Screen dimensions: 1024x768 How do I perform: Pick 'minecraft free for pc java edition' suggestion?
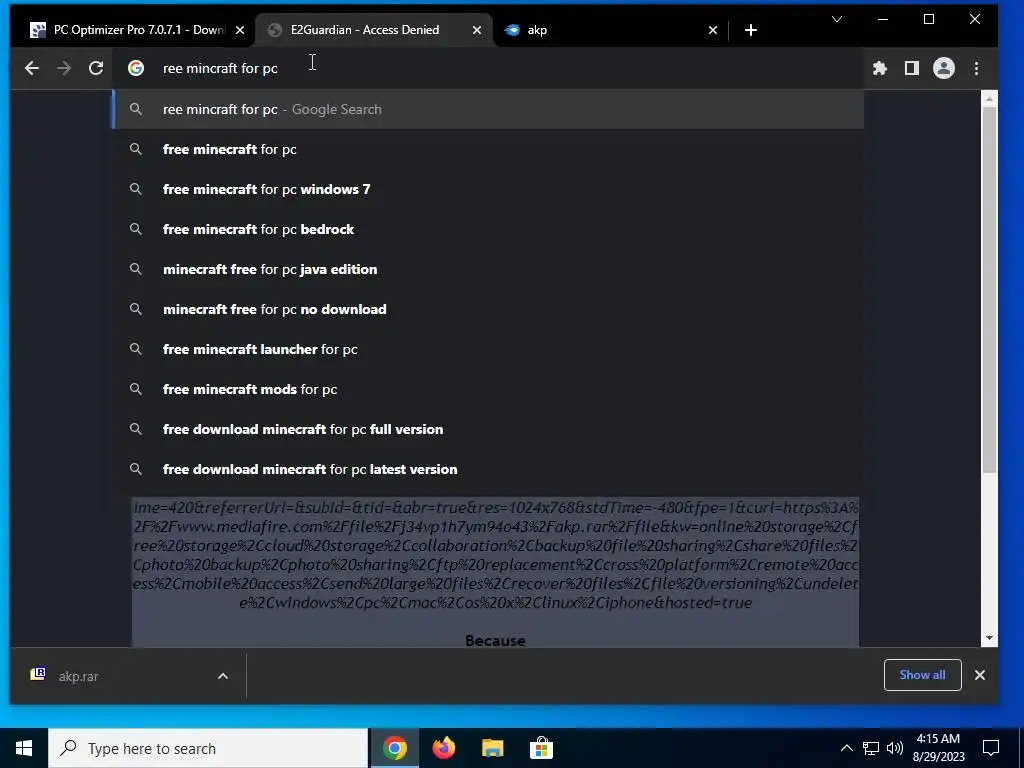(488, 269)
